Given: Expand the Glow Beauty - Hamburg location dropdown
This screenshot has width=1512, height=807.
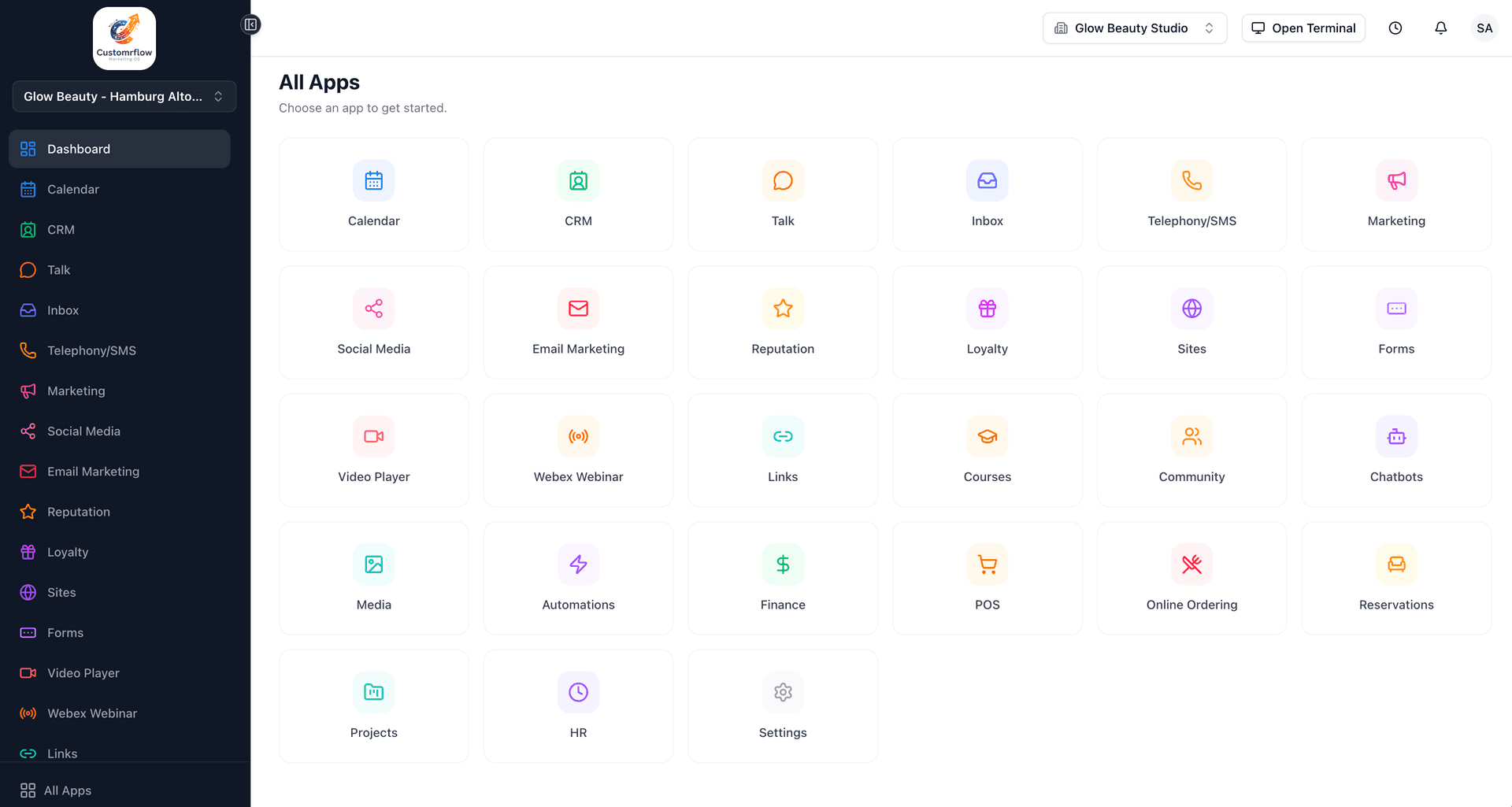Looking at the screenshot, I should [124, 96].
